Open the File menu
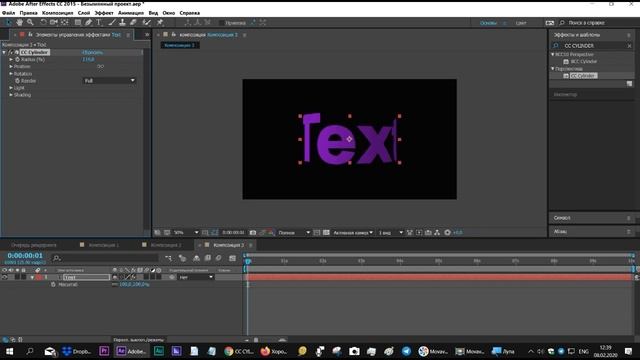Screen dimensions: 640x360 point(9,13)
